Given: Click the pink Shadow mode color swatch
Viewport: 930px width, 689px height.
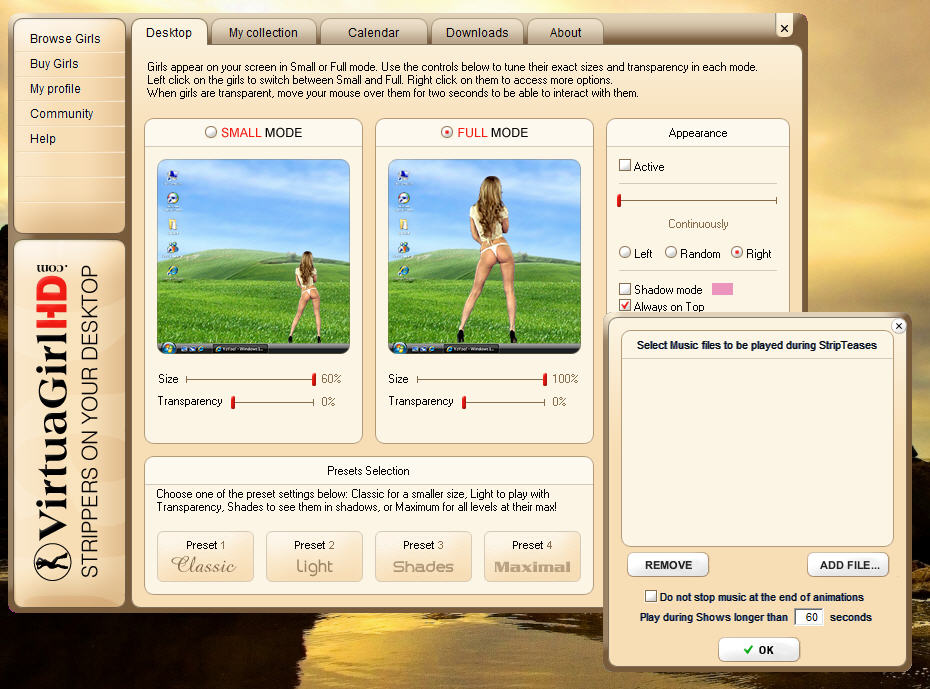Looking at the screenshot, I should (721, 289).
